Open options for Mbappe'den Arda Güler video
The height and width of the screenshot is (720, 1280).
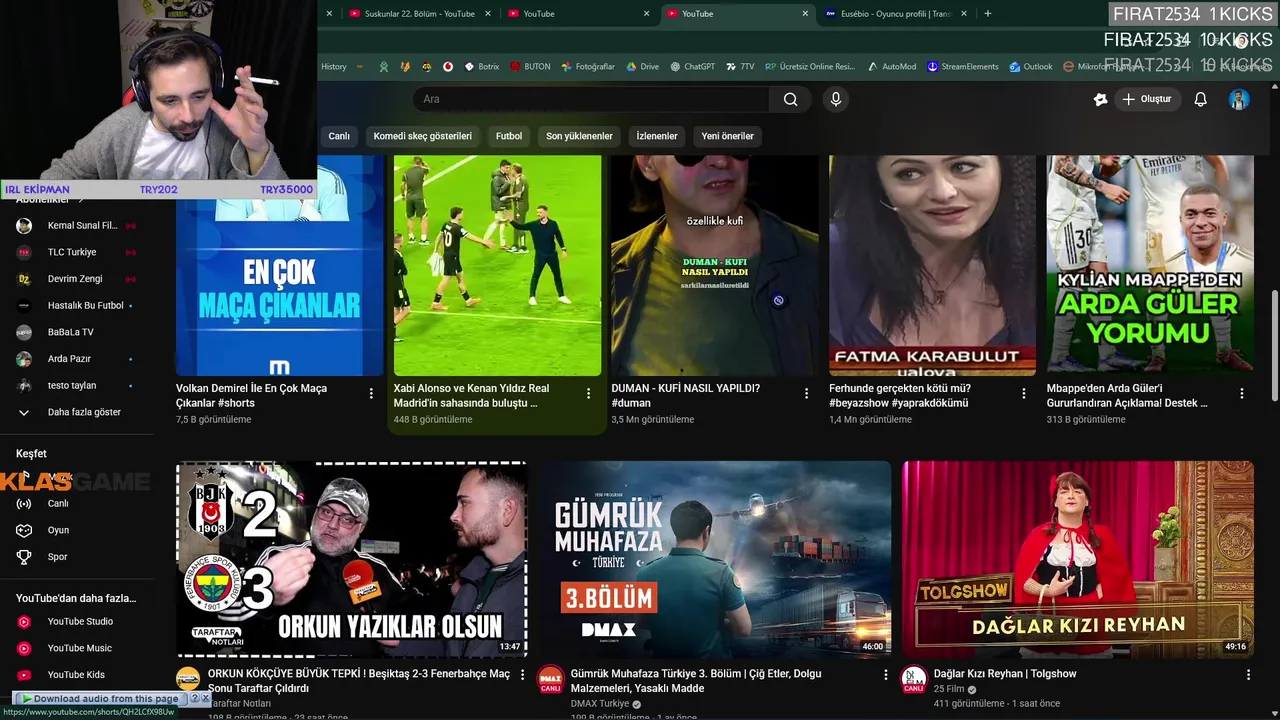click(1242, 394)
